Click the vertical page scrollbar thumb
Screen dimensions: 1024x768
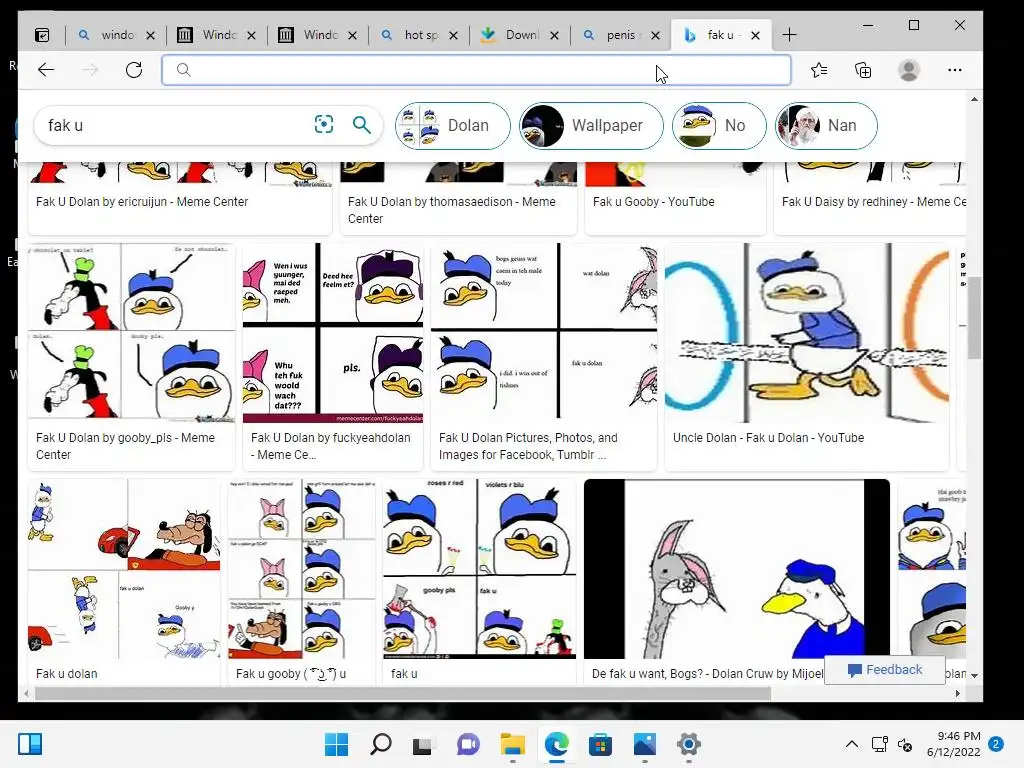pos(974,318)
